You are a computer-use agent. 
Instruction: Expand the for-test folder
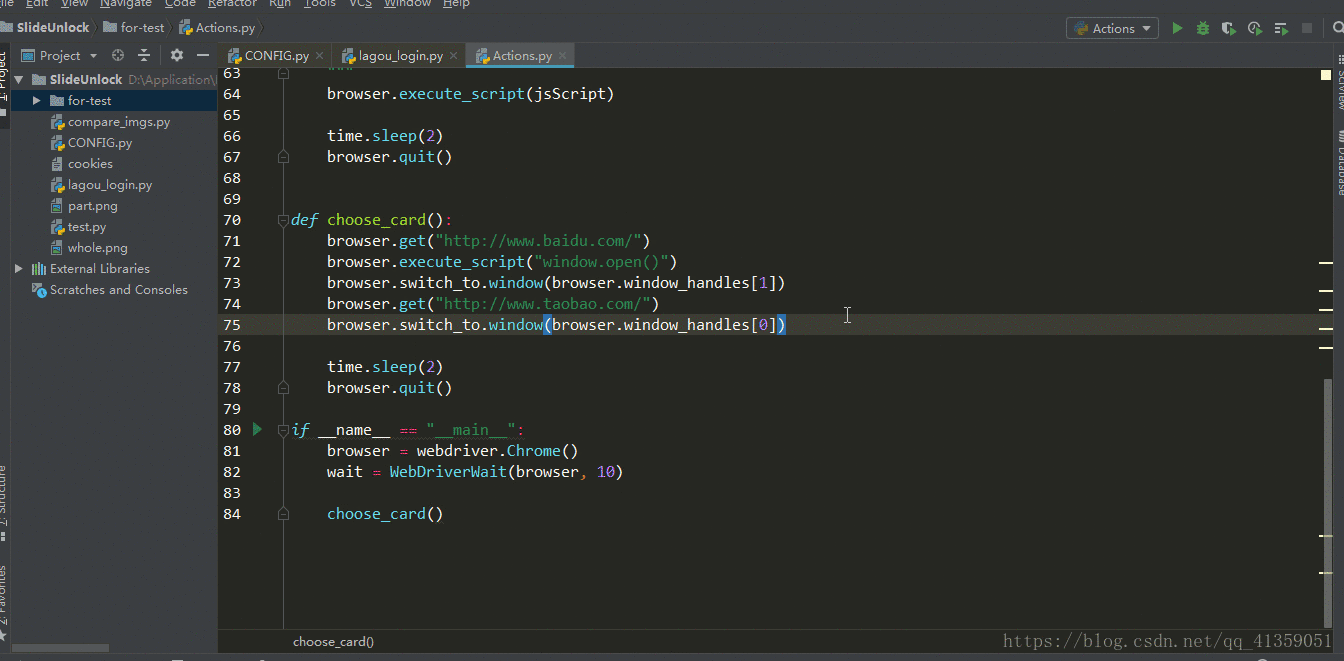tap(37, 100)
